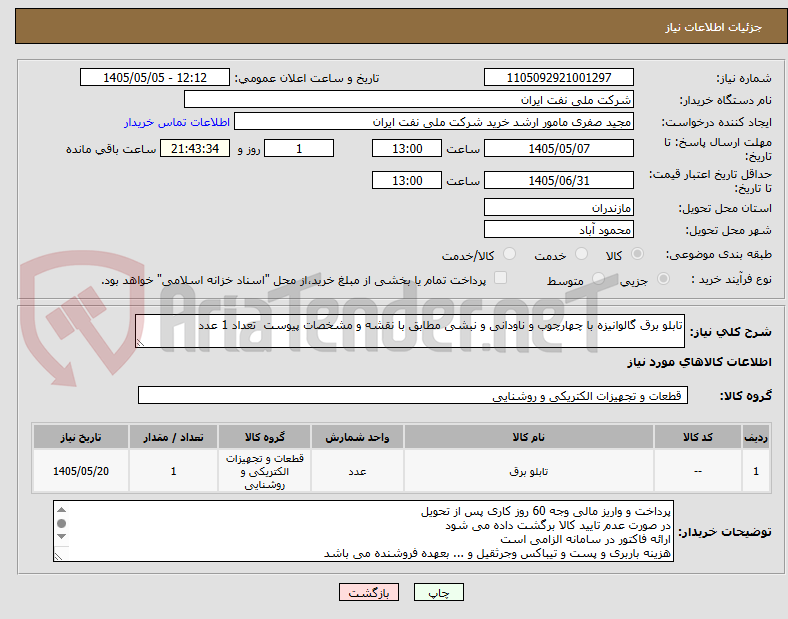Click the -- product code cell
The image size is (788, 619).
[x=698, y=471]
